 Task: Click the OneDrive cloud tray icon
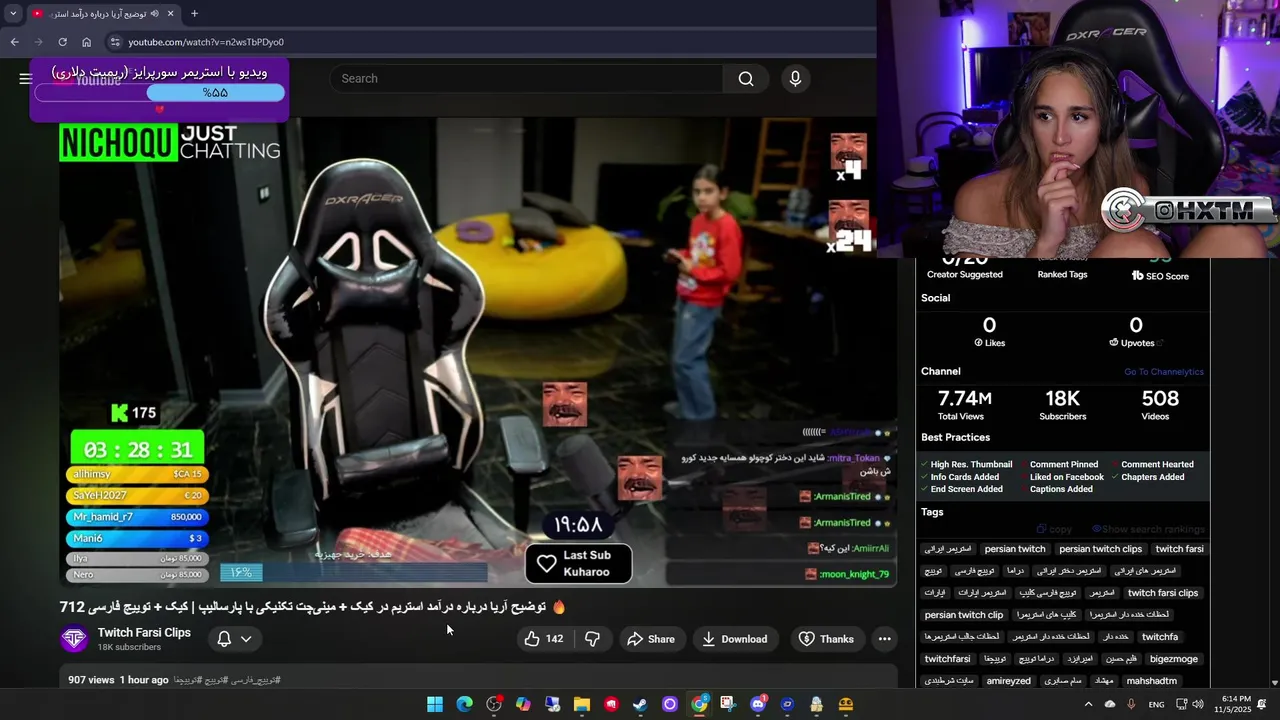click(1110, 704)
